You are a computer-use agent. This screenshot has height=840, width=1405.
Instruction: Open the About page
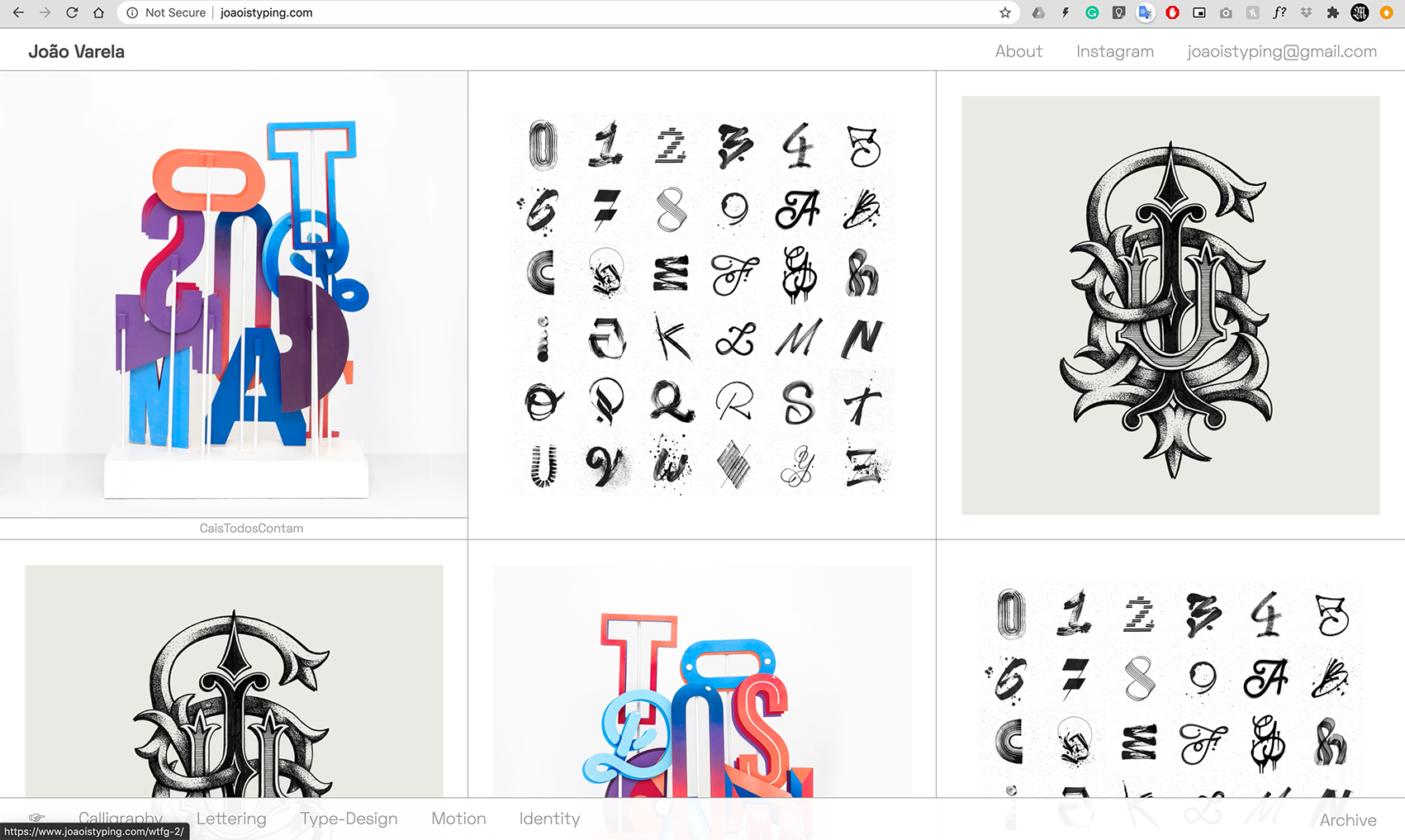click(x=1018, y=51)
